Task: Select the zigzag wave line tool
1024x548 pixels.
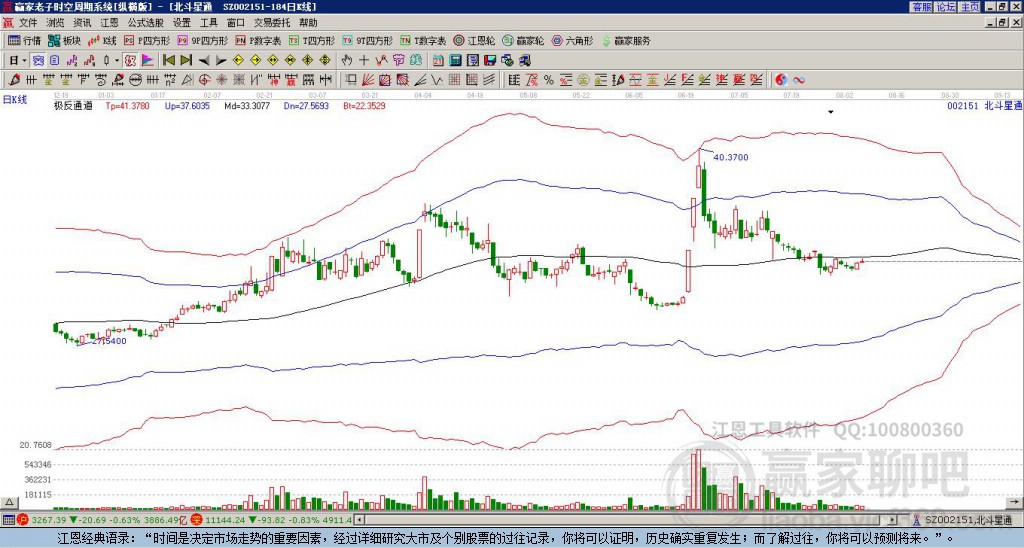Action: click(436, 80)
